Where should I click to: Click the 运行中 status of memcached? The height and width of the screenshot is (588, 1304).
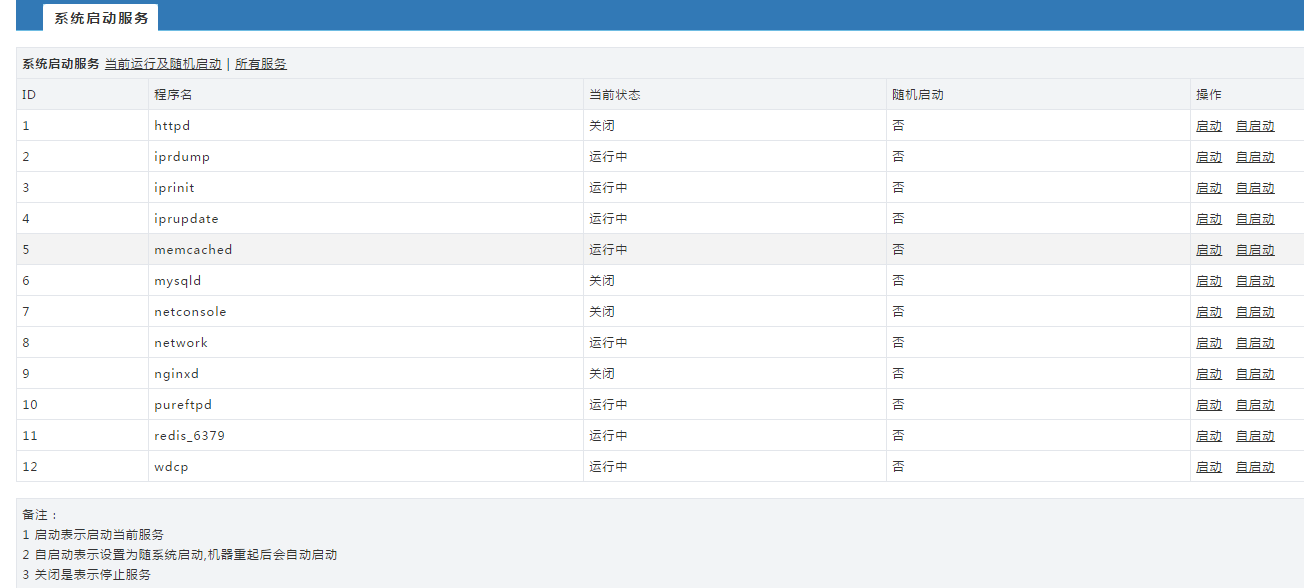click(x=608, y=250)
